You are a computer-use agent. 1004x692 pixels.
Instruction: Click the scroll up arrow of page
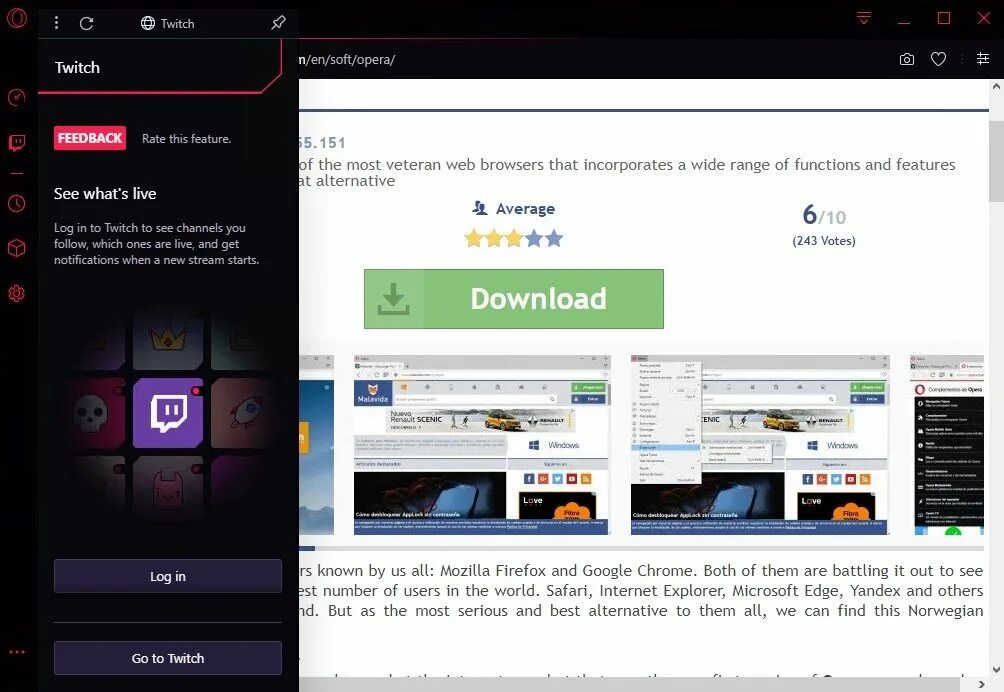(996, 86)
